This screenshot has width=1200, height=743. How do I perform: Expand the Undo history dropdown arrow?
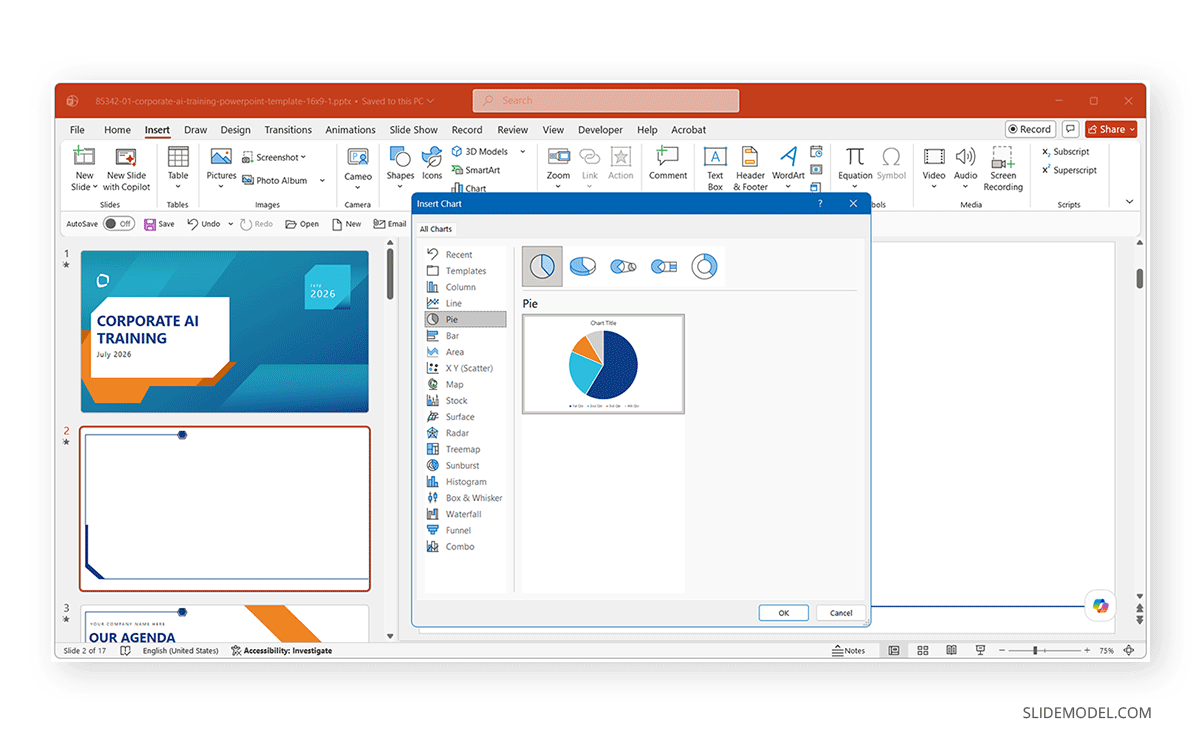(x=230, y=224)
